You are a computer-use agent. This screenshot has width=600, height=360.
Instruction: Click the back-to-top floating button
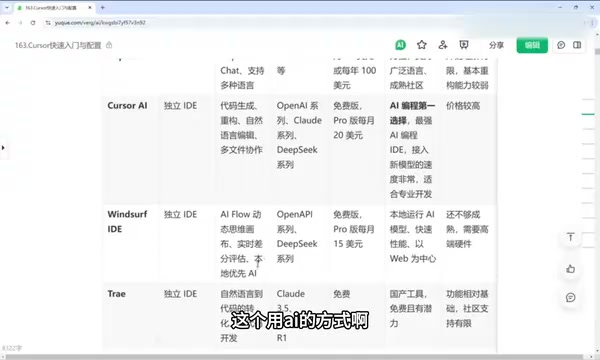point(571,237)
